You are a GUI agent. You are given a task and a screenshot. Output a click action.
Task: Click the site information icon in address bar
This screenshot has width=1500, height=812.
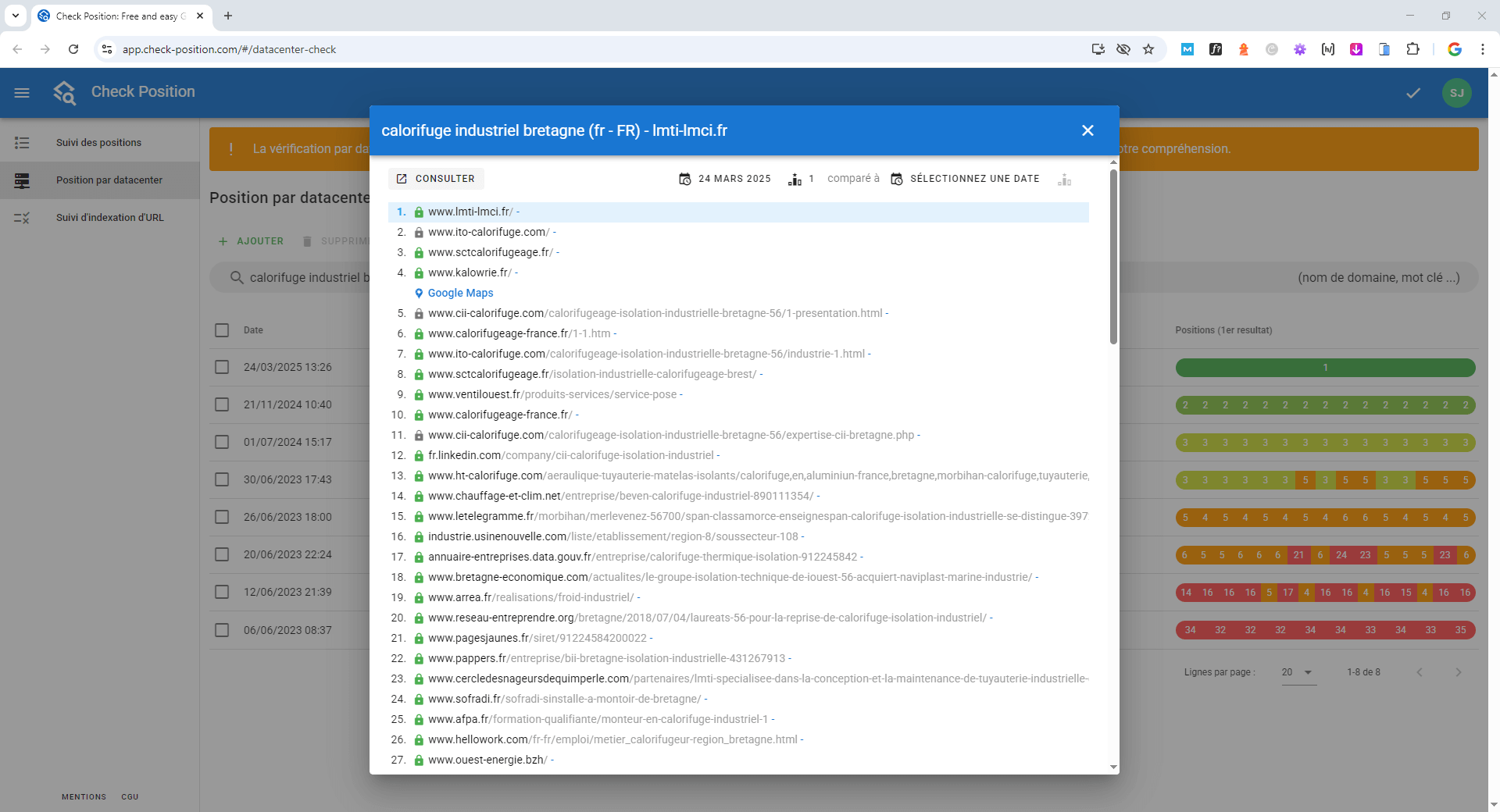pos(107,49)
